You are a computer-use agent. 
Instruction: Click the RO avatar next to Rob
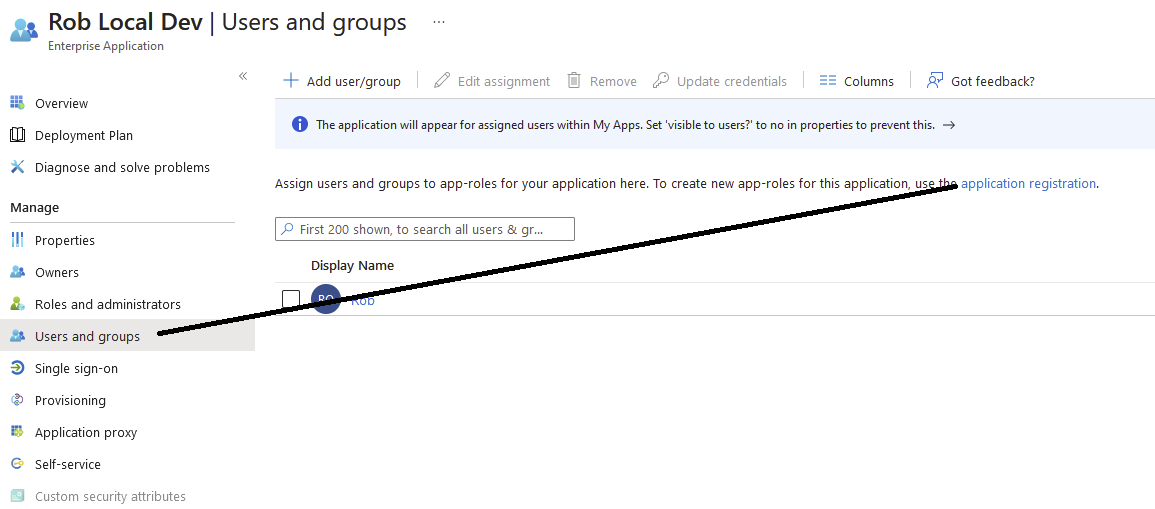coord(326,298)
